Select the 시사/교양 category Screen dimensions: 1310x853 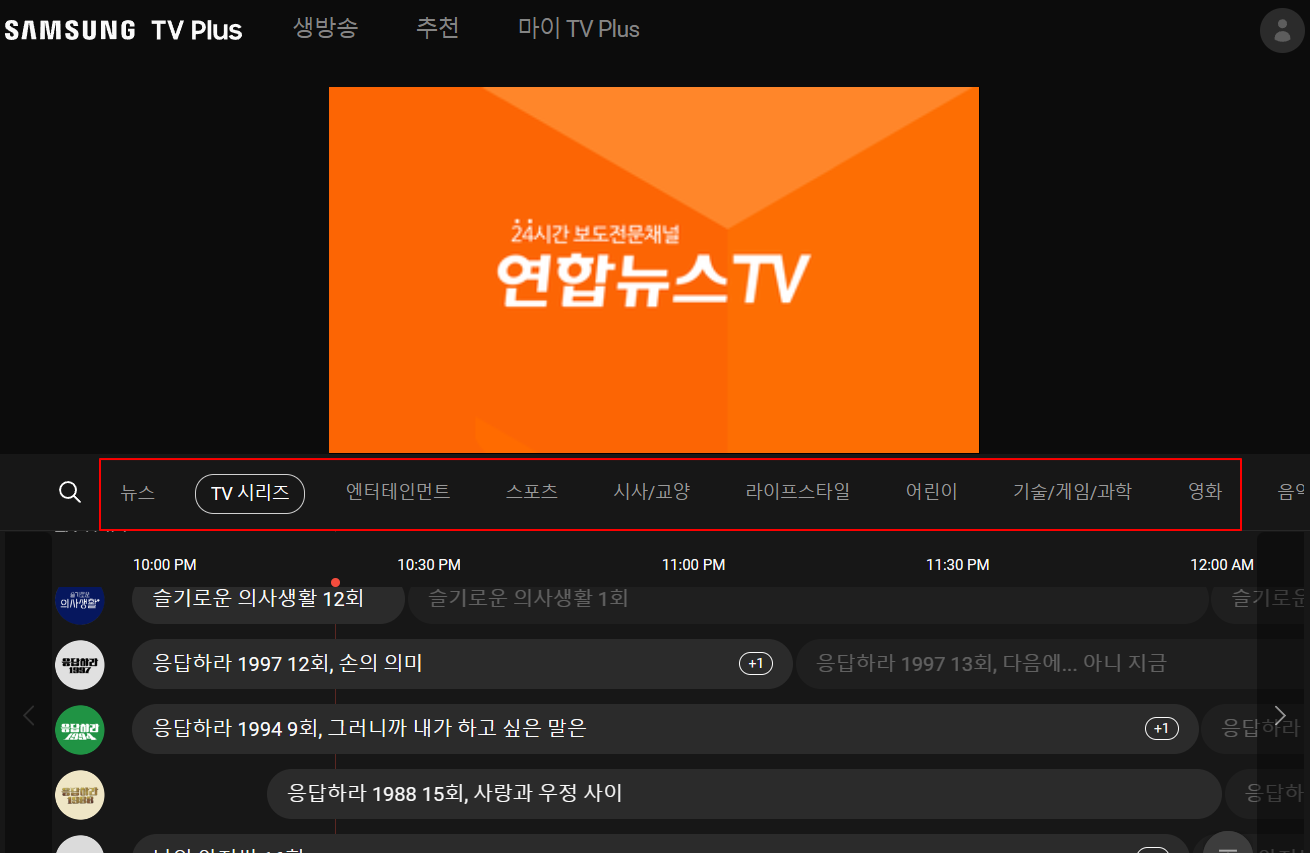click(x=652, y=491)
